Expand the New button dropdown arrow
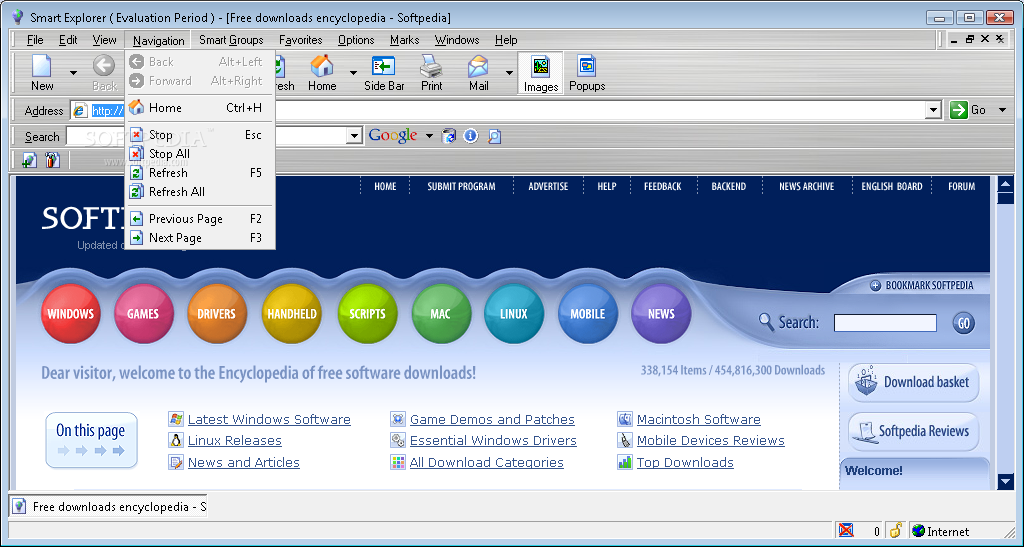This screenshot has height=547, width=1024. (x=73, y=72)
